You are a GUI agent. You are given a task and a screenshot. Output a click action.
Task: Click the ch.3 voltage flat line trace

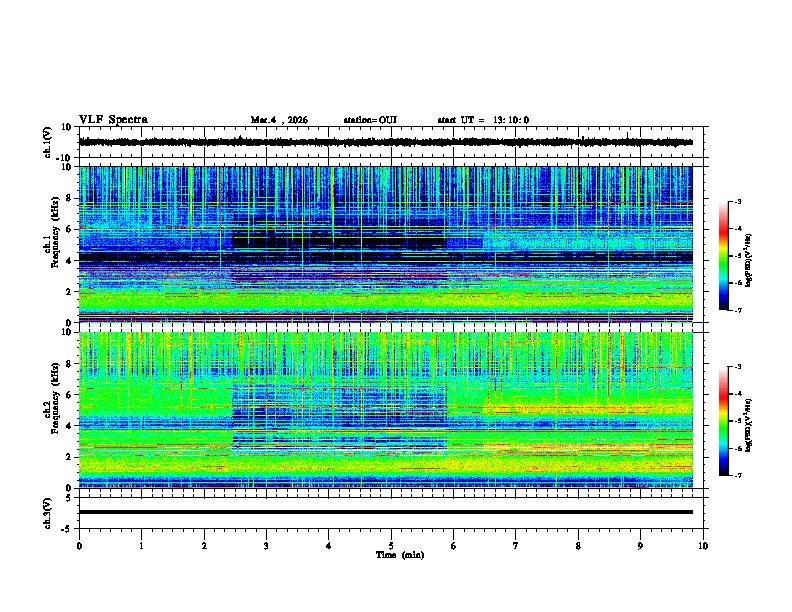[386, 512]
